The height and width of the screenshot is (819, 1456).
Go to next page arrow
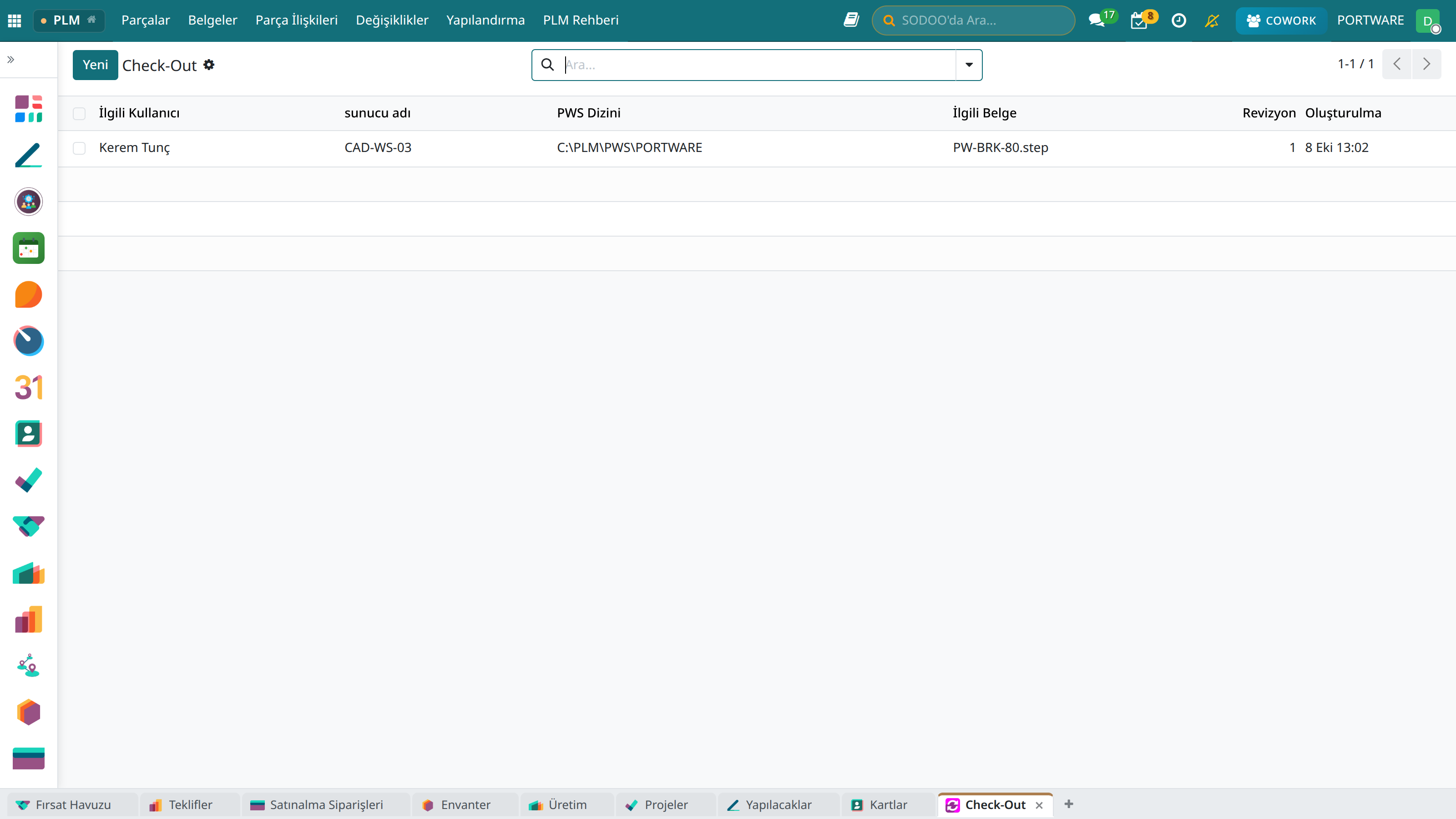pos(1426,64)
